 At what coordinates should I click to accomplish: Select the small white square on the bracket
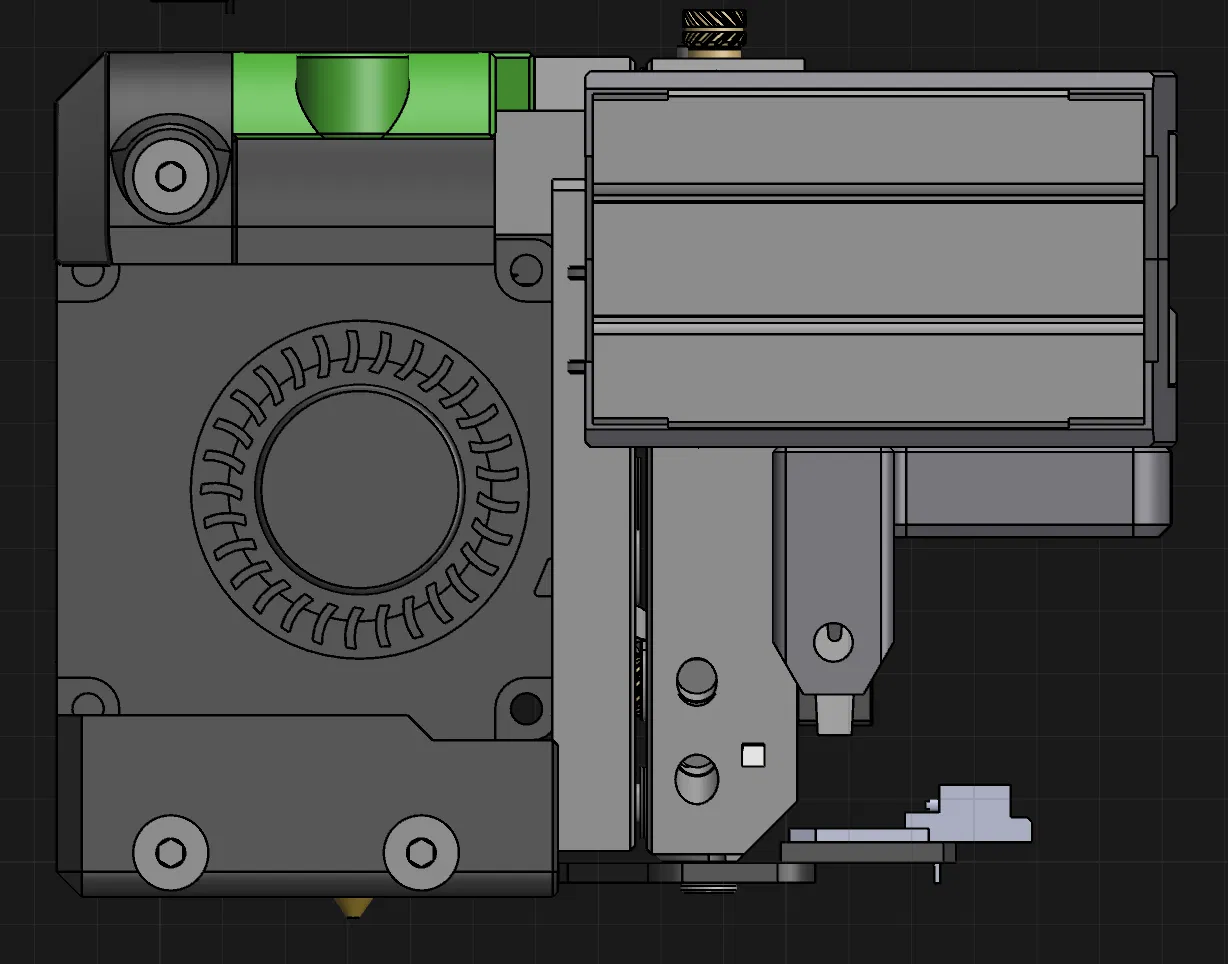coord(753,755)
